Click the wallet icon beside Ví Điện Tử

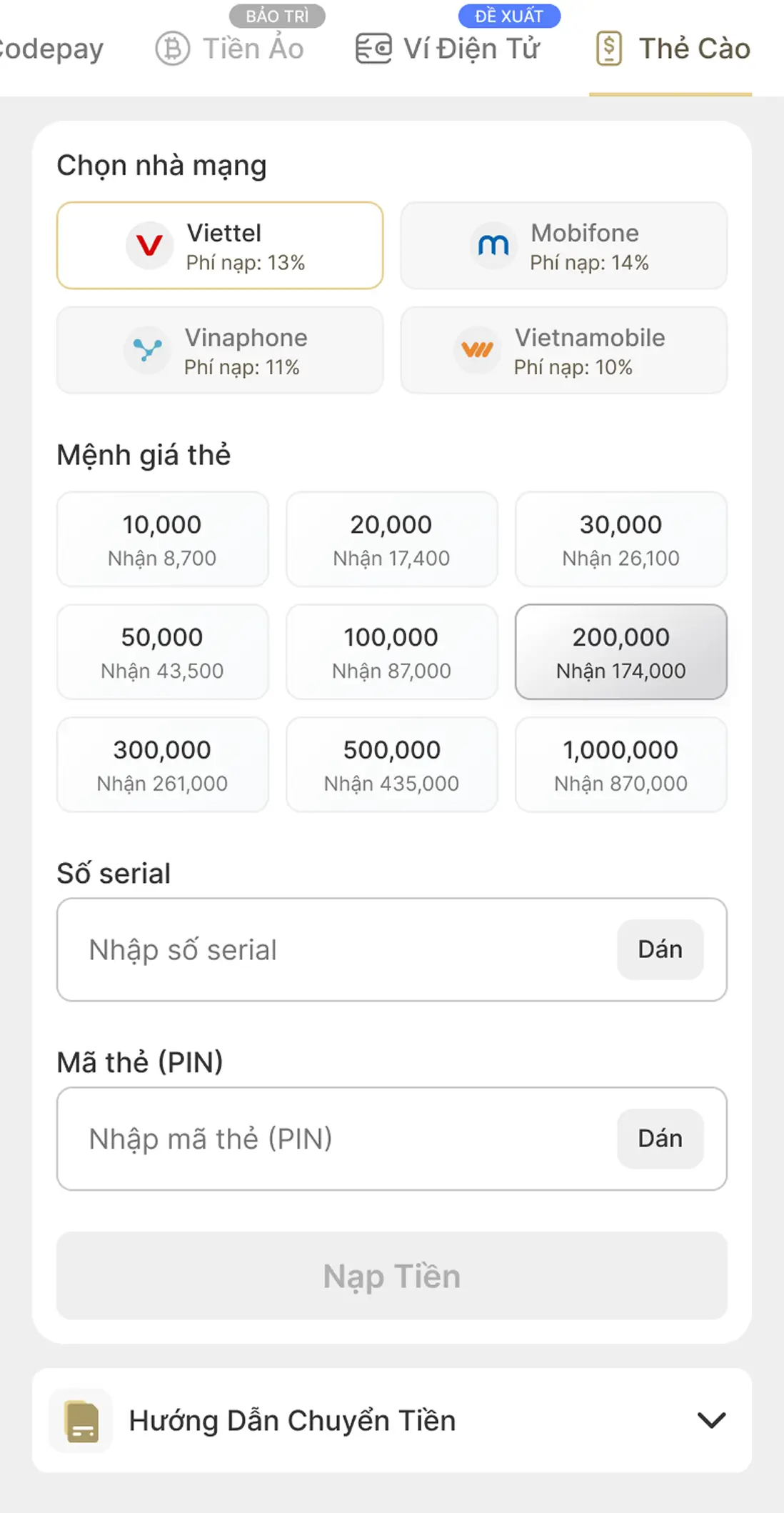point(373,49)
